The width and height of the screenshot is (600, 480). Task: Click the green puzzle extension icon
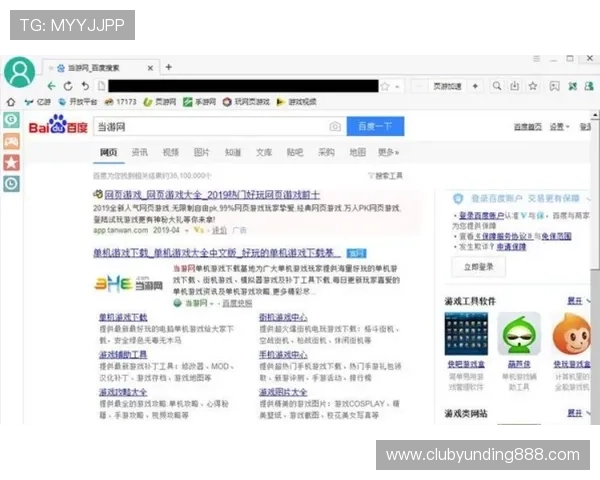pyautogui.click(x=572, y=86)
